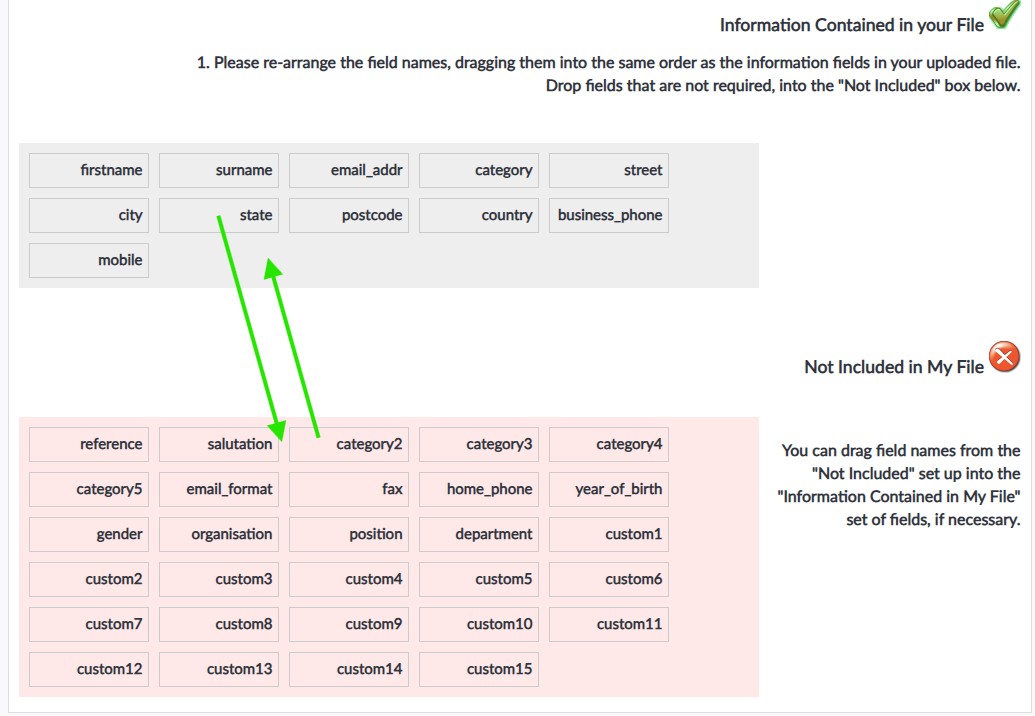Select the email_addr field box
Screen dimensions: 1035x716
point(349,170)
